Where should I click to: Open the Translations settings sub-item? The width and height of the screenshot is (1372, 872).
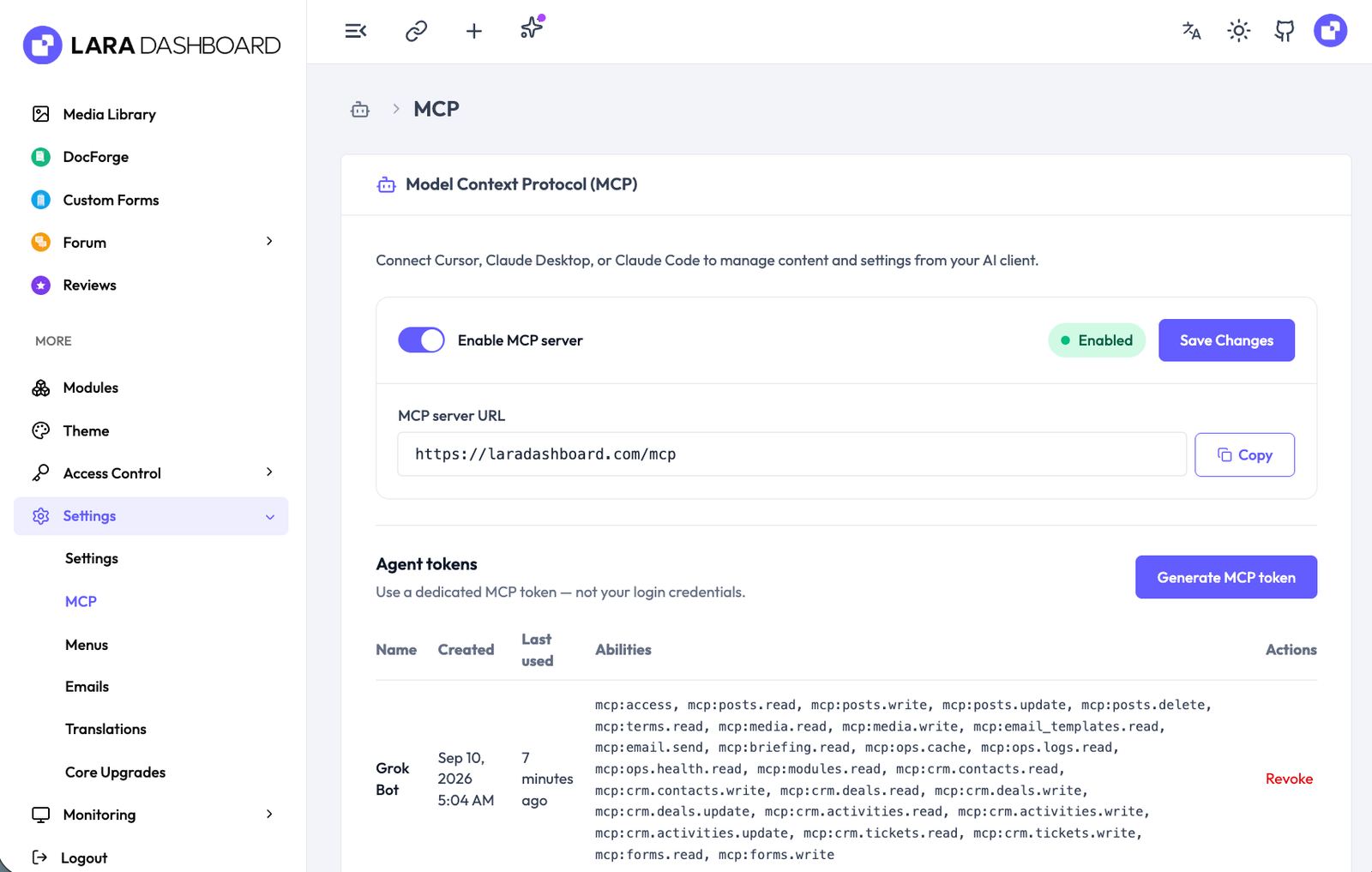tap(105, 729)
